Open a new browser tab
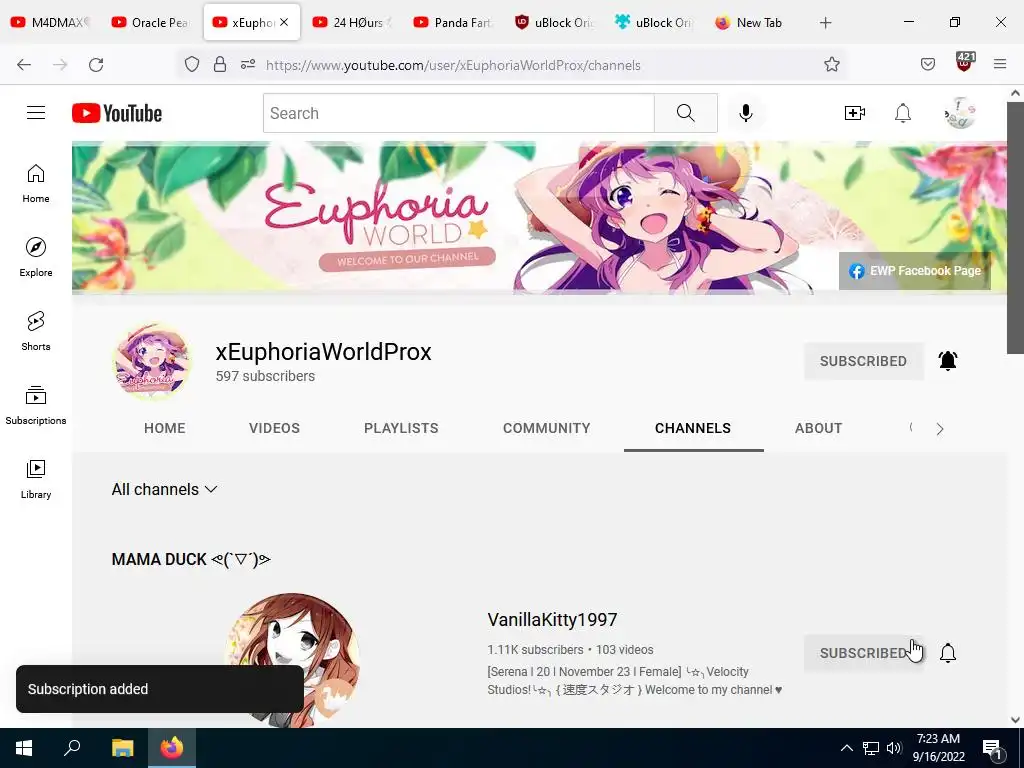The image size is (1024, 768). (825, 23)
